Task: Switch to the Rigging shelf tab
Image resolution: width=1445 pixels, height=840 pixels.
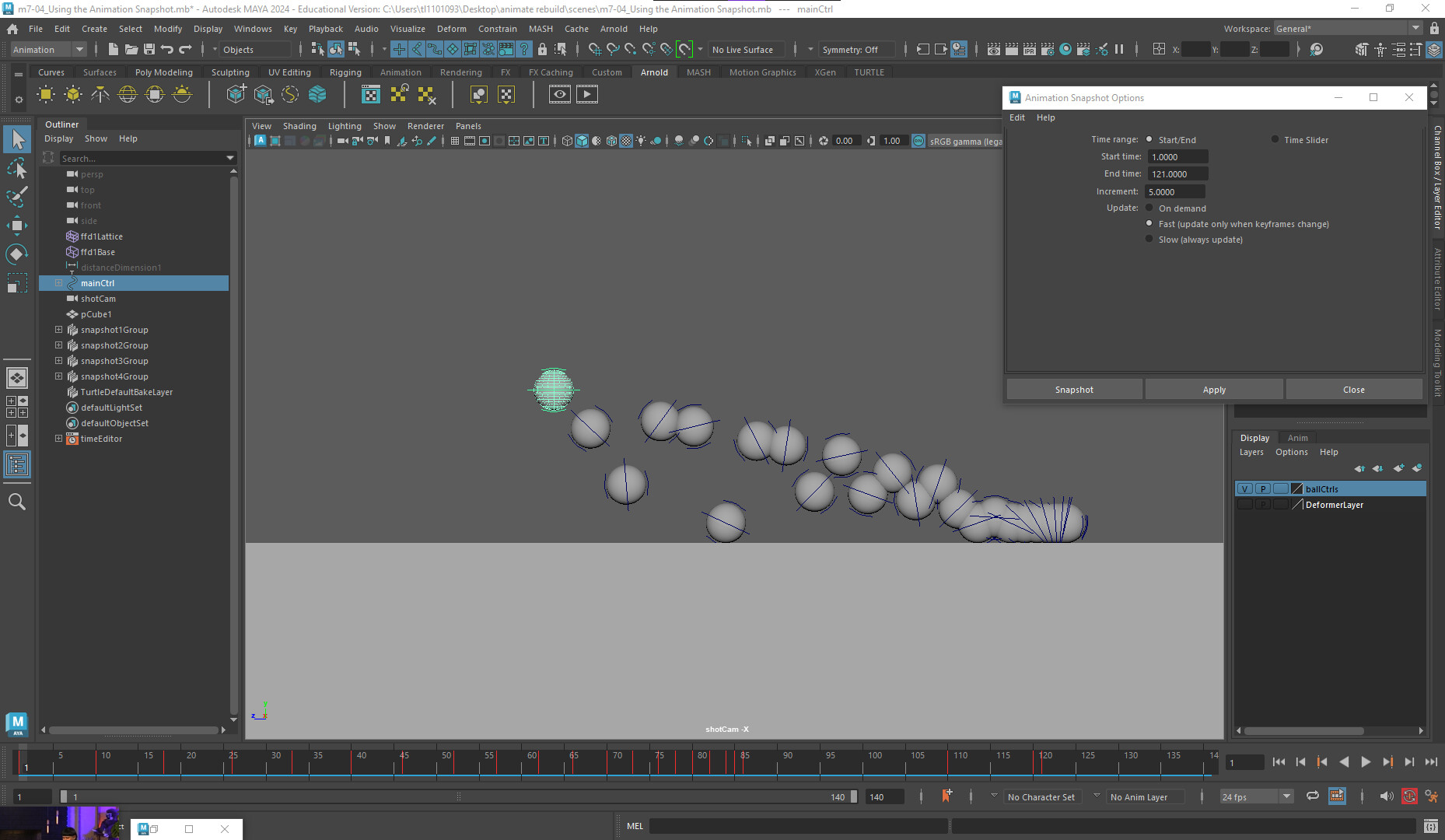Action: click(x=345, y=72)
